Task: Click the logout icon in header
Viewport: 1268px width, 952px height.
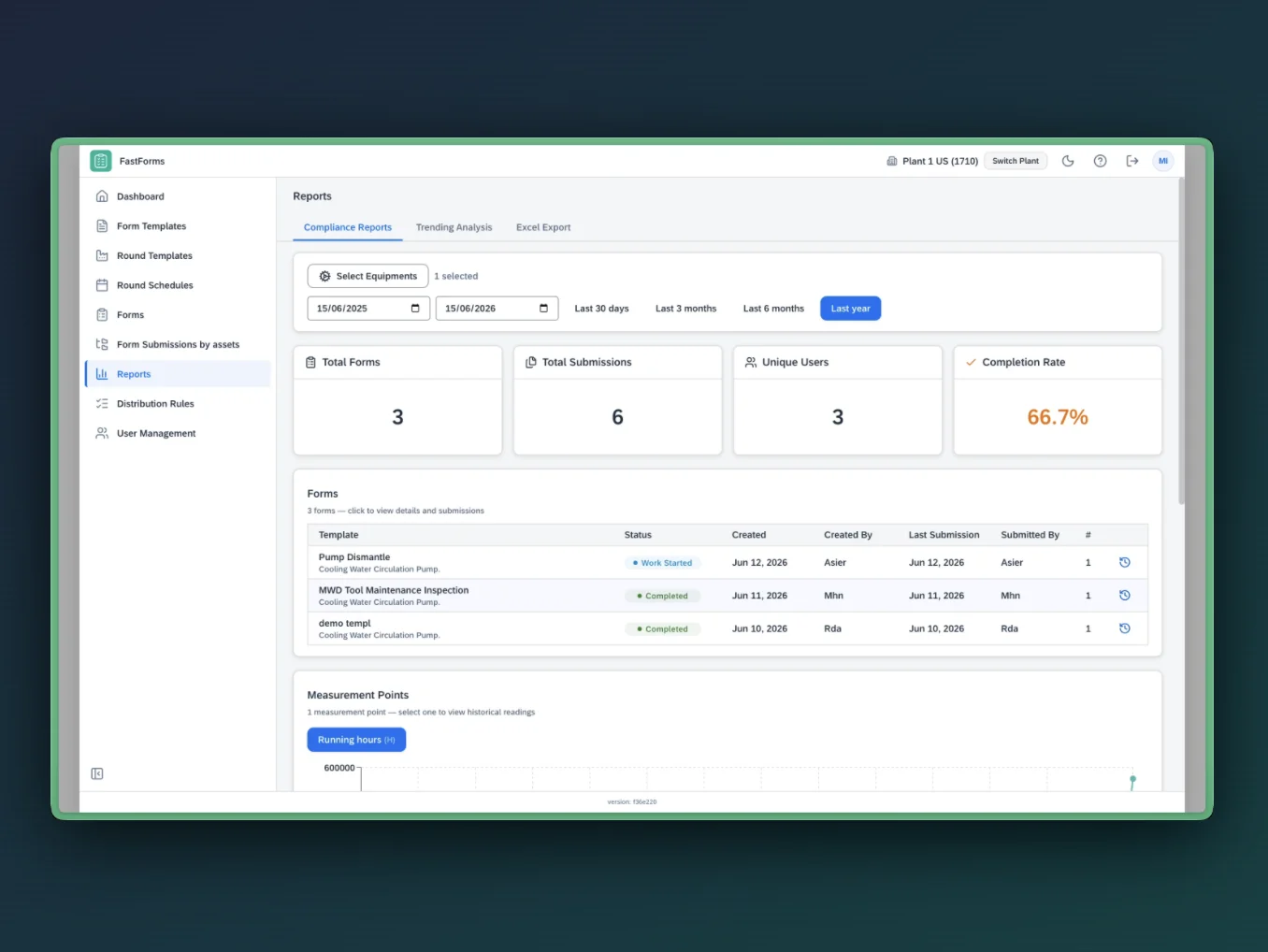Action: tap(1131, 161)
